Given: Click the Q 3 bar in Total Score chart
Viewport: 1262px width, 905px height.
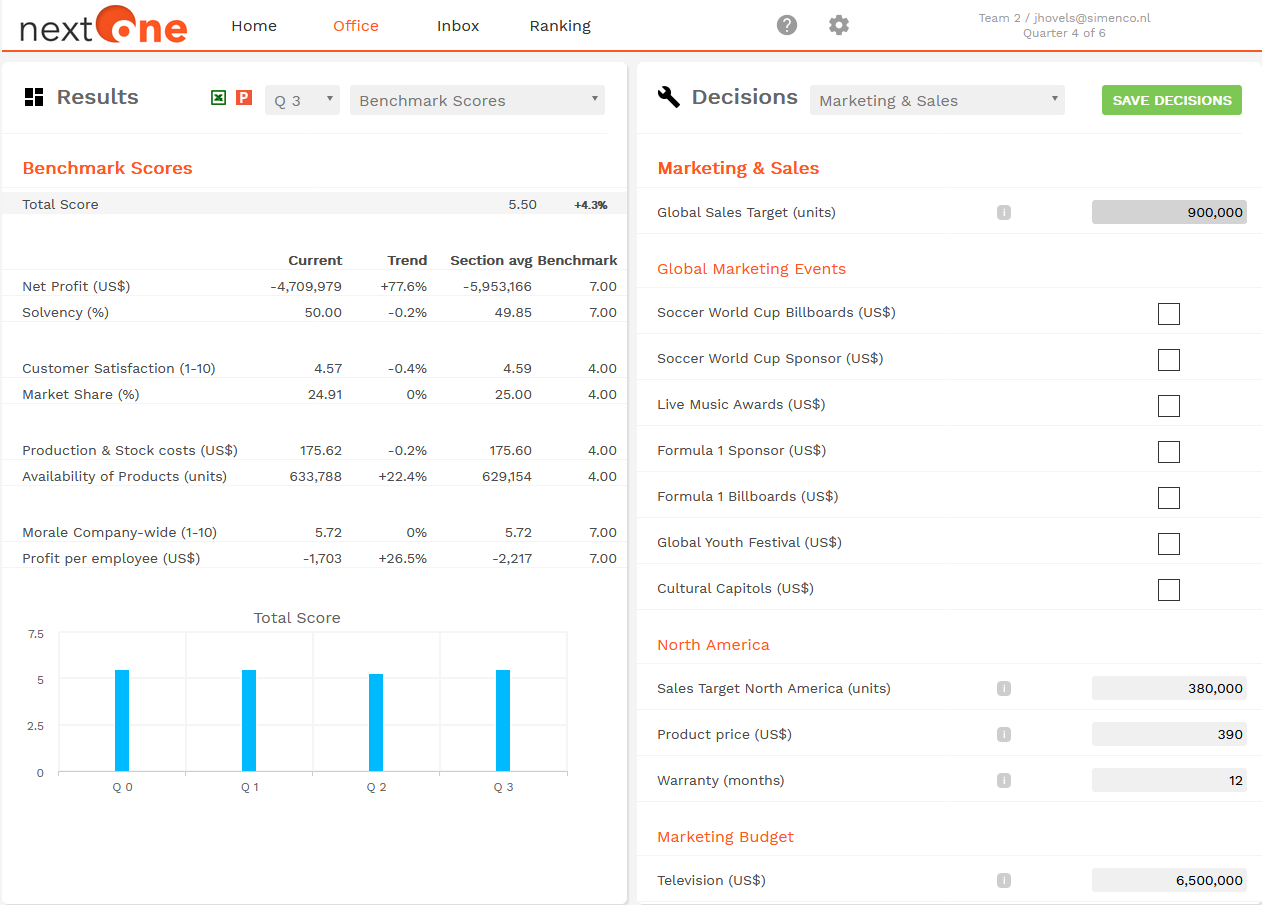Looking at the screenshot, I should tap(503, 720).
